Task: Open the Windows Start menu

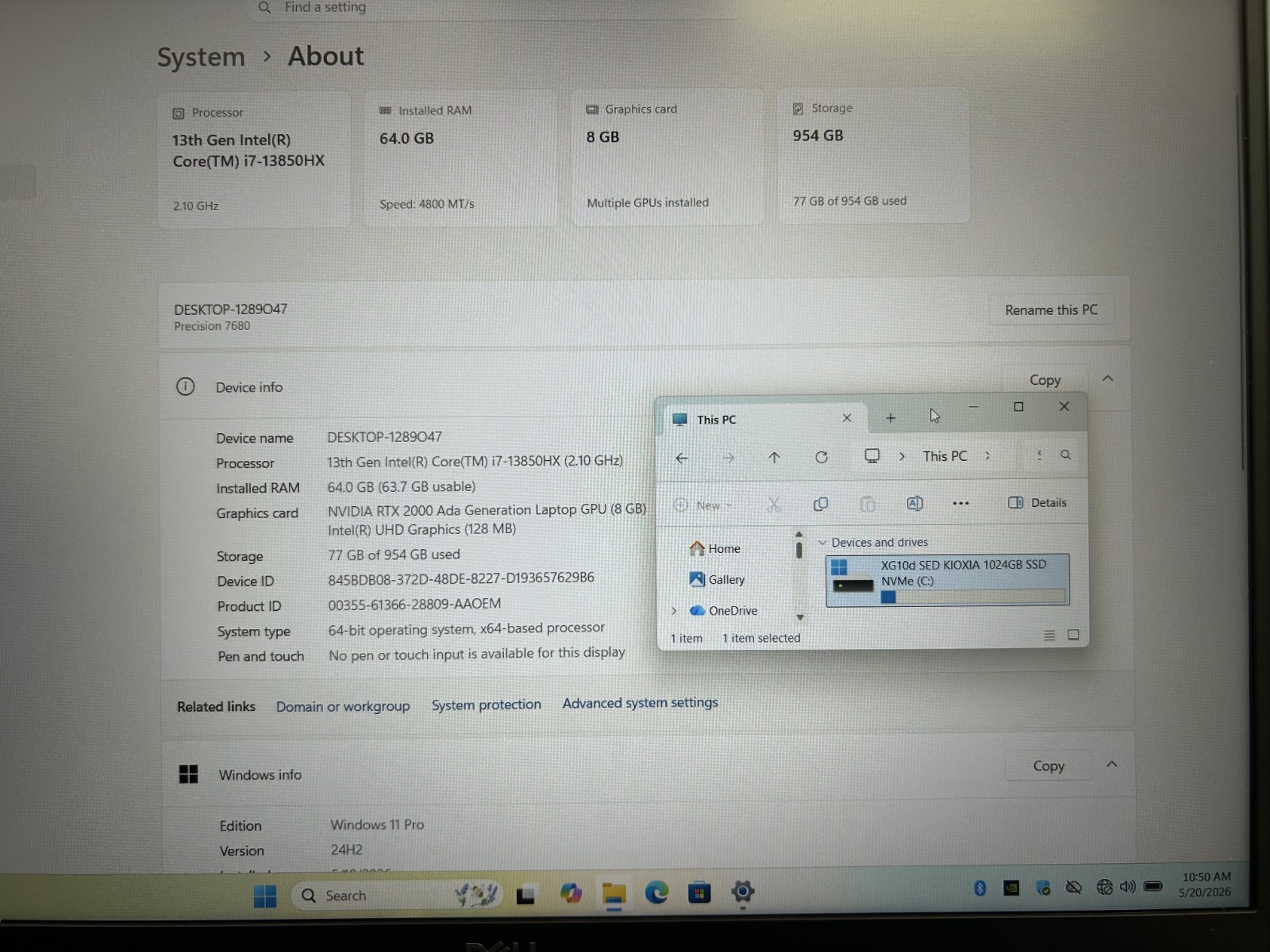Action: click(265, 896)
